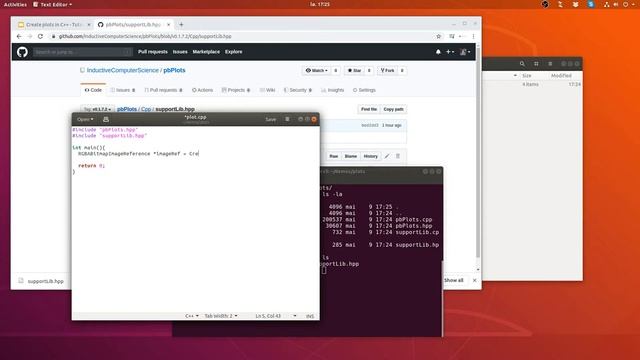Screen dimensions: 640x360
Task: Open the Issues tab of repository
Action: click(123, 90)
